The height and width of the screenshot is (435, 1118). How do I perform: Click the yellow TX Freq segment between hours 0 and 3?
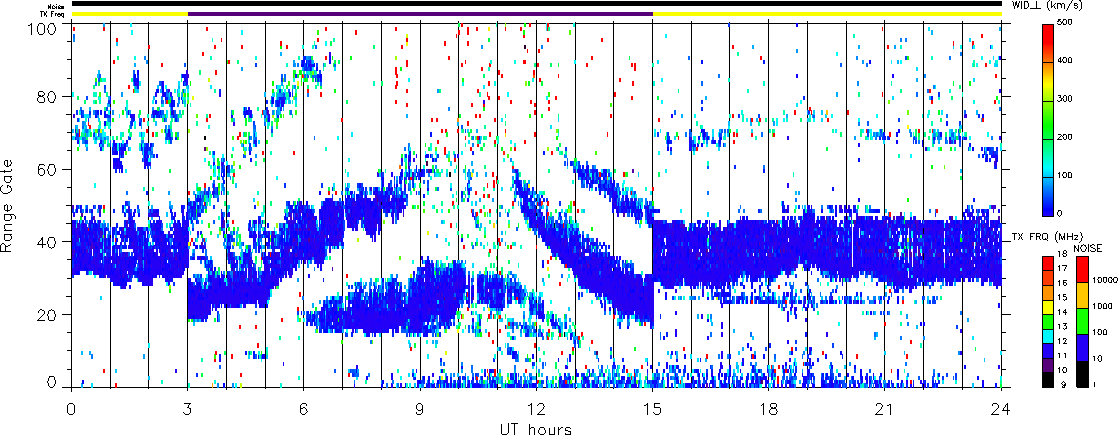coord(129,14)
